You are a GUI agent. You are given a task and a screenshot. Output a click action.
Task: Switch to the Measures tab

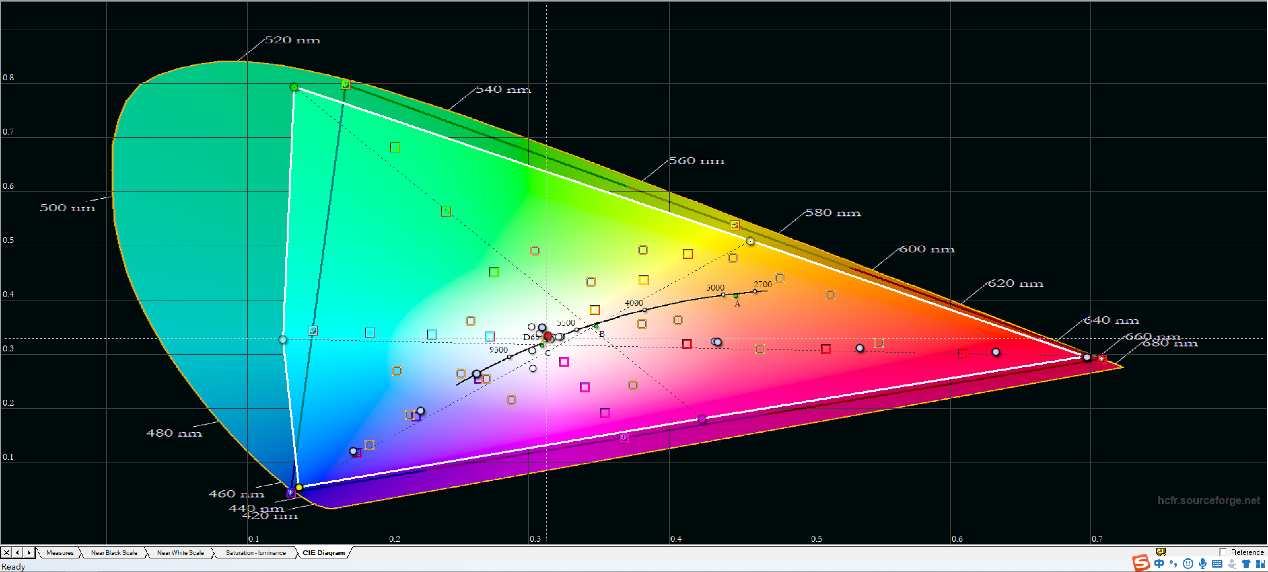click(x=60, y=553)
